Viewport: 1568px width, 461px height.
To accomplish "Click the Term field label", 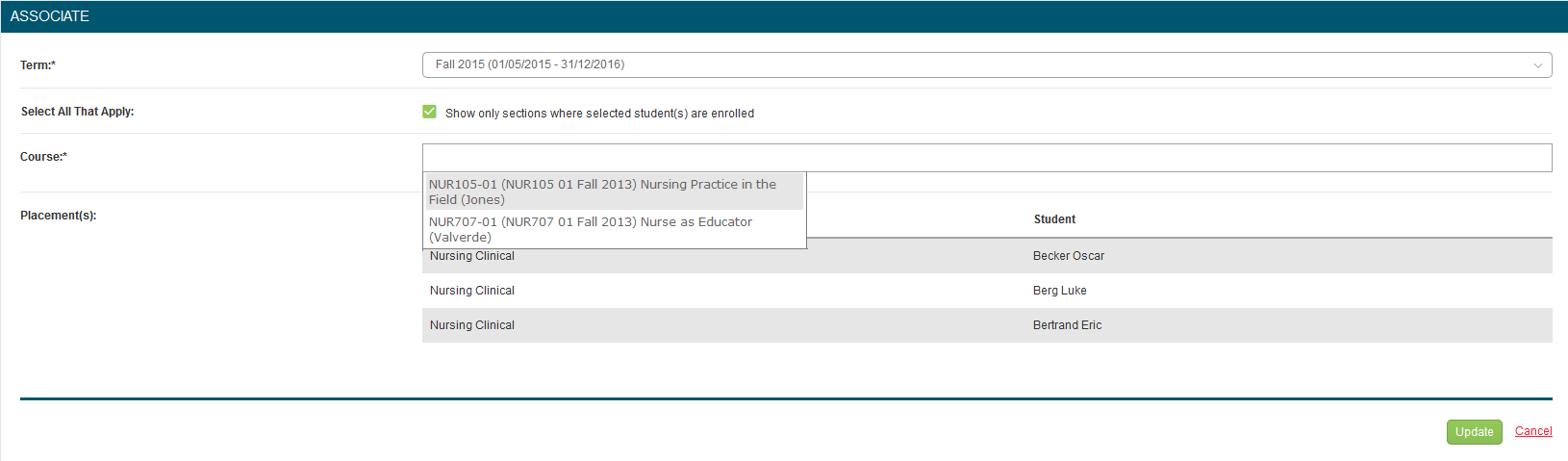I will pos(38,65).
